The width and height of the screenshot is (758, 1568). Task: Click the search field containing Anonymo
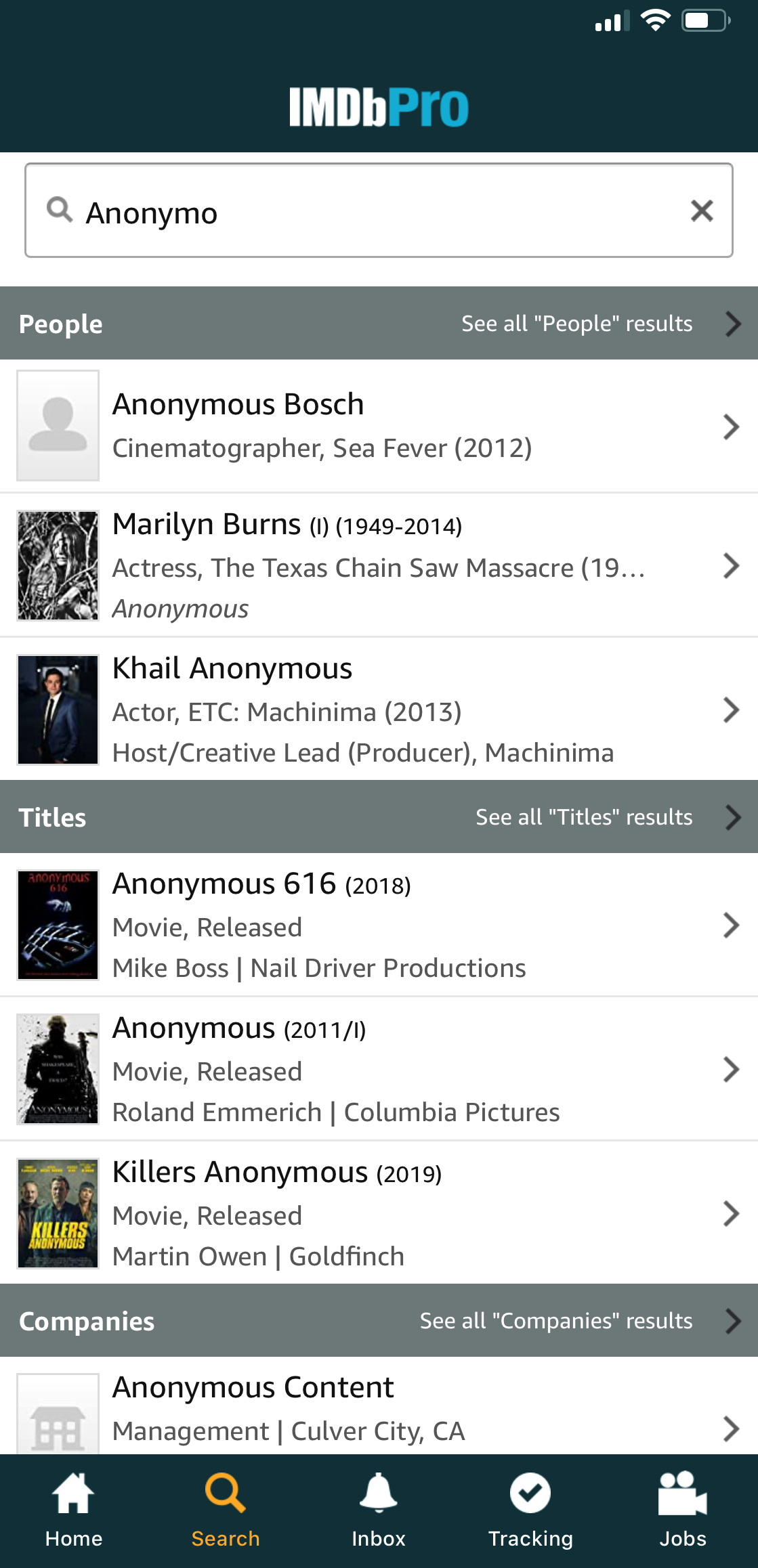379,213
